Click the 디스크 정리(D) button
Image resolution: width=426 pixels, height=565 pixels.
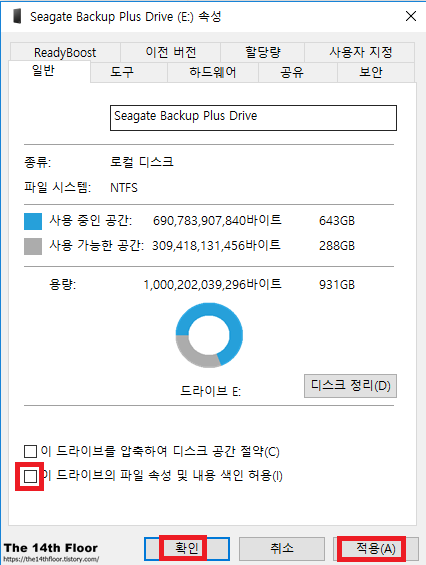350,386
